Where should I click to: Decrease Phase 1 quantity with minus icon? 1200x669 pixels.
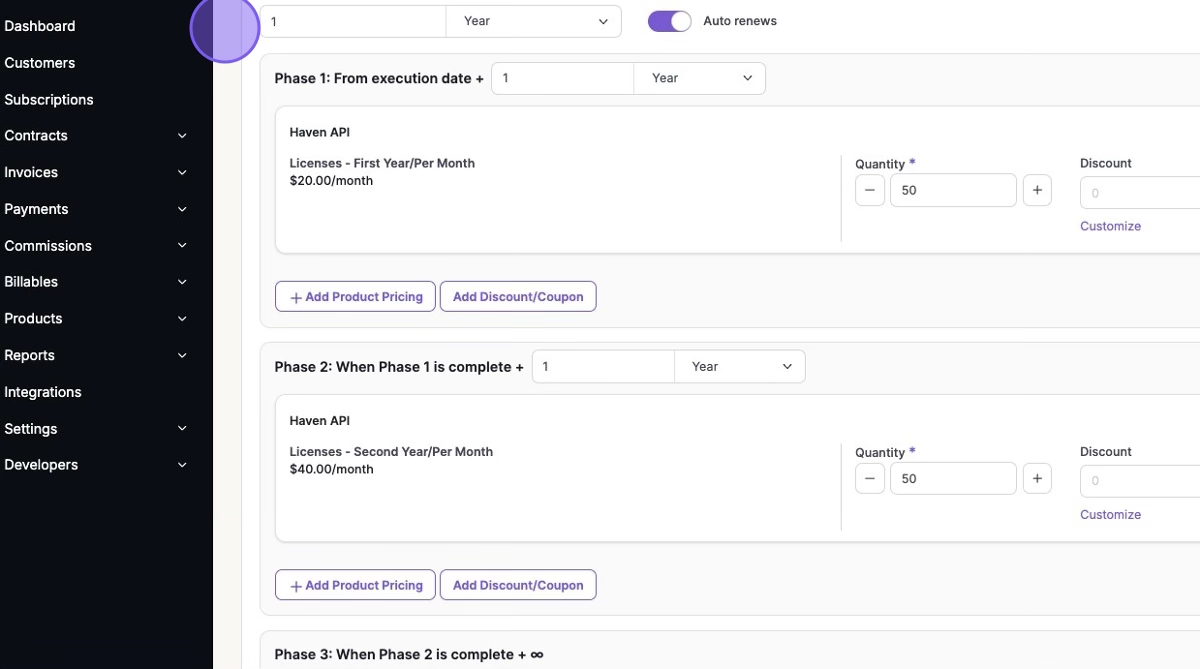click(870, 190)
